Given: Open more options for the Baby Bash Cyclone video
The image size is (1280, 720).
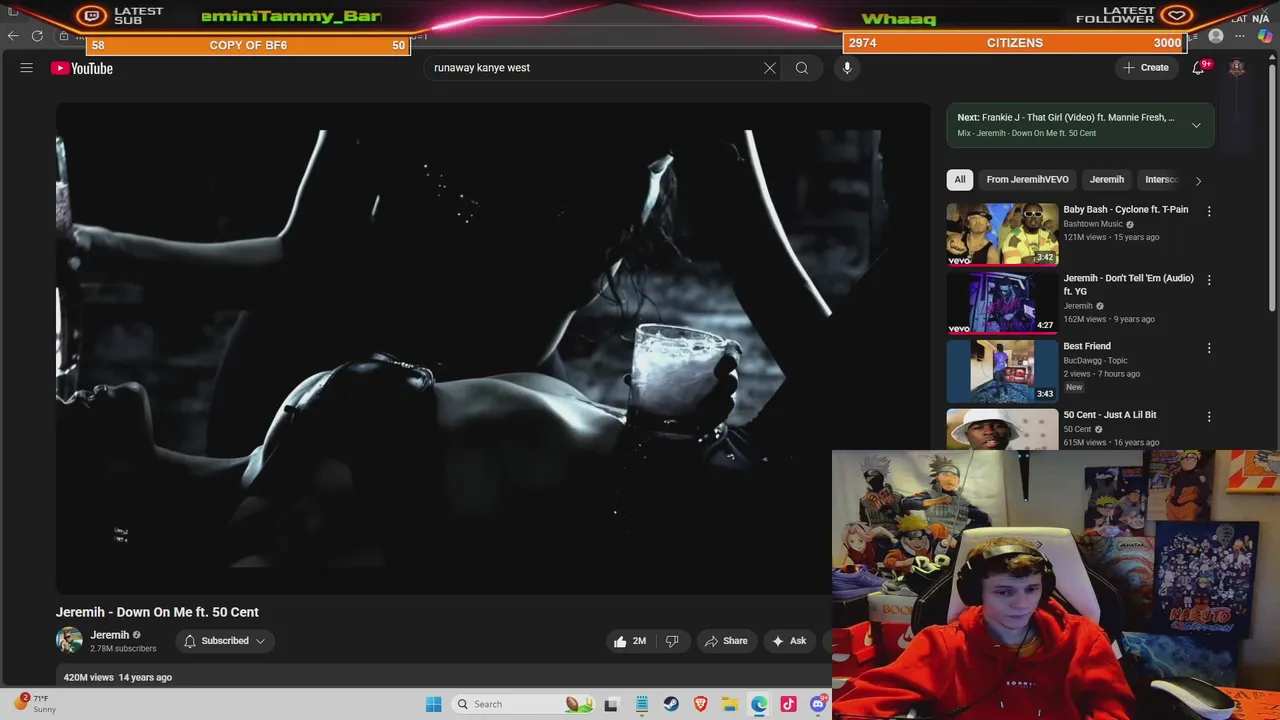Looking at the screenshot, I should pos(1209,211).
